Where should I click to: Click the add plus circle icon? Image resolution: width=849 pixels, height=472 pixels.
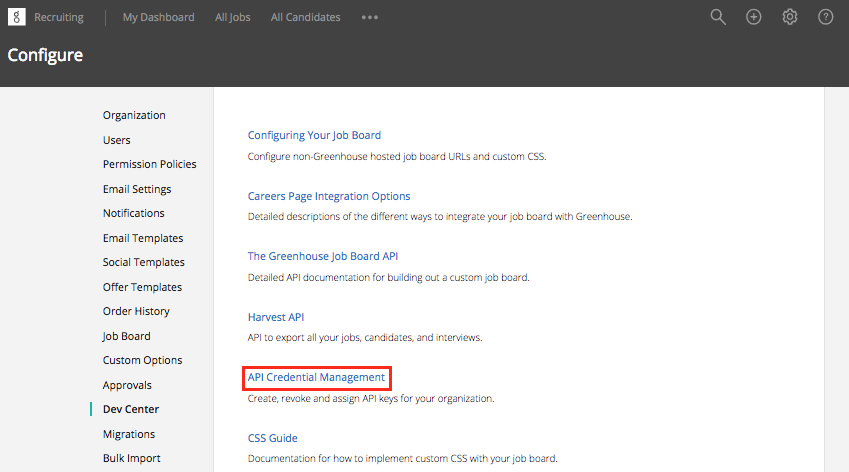pos(754,17)
